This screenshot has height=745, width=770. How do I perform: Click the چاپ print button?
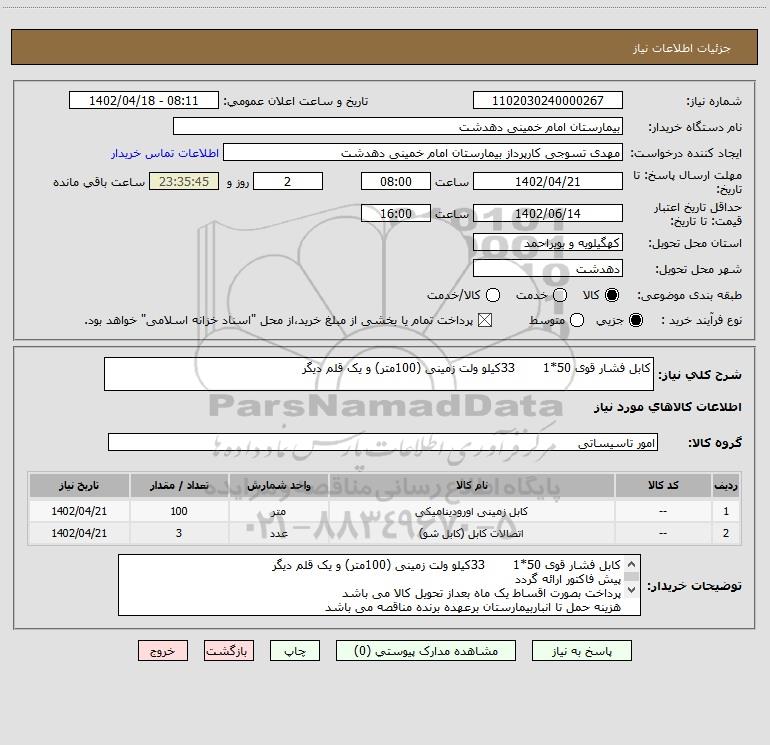[x=295, y=651]
